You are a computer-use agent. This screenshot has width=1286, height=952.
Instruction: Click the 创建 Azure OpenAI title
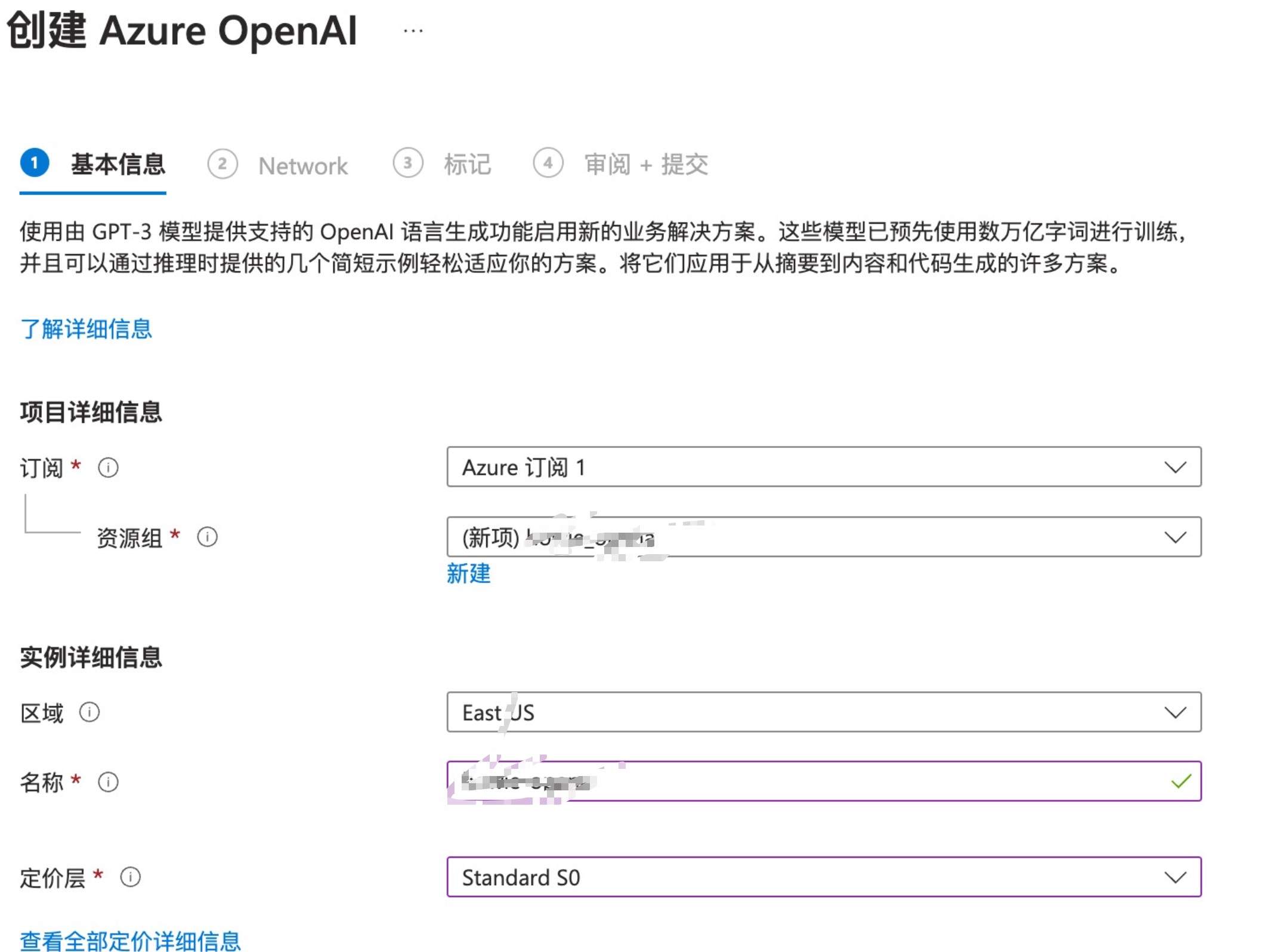click(x=182, y=30)
